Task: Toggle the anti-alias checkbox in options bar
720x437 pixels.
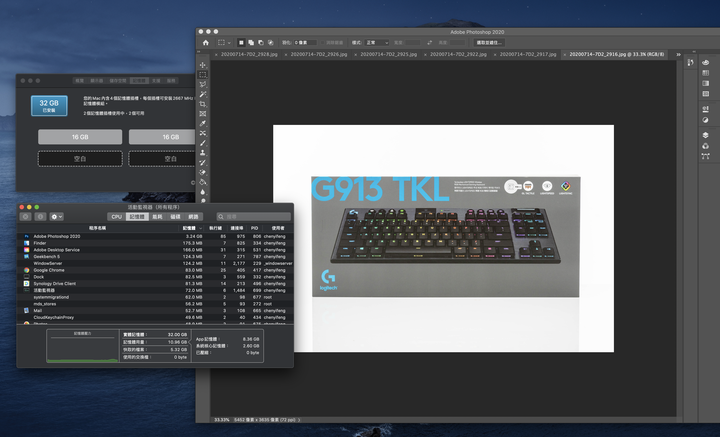Action: pyautogui.click(x=323, y=43)
